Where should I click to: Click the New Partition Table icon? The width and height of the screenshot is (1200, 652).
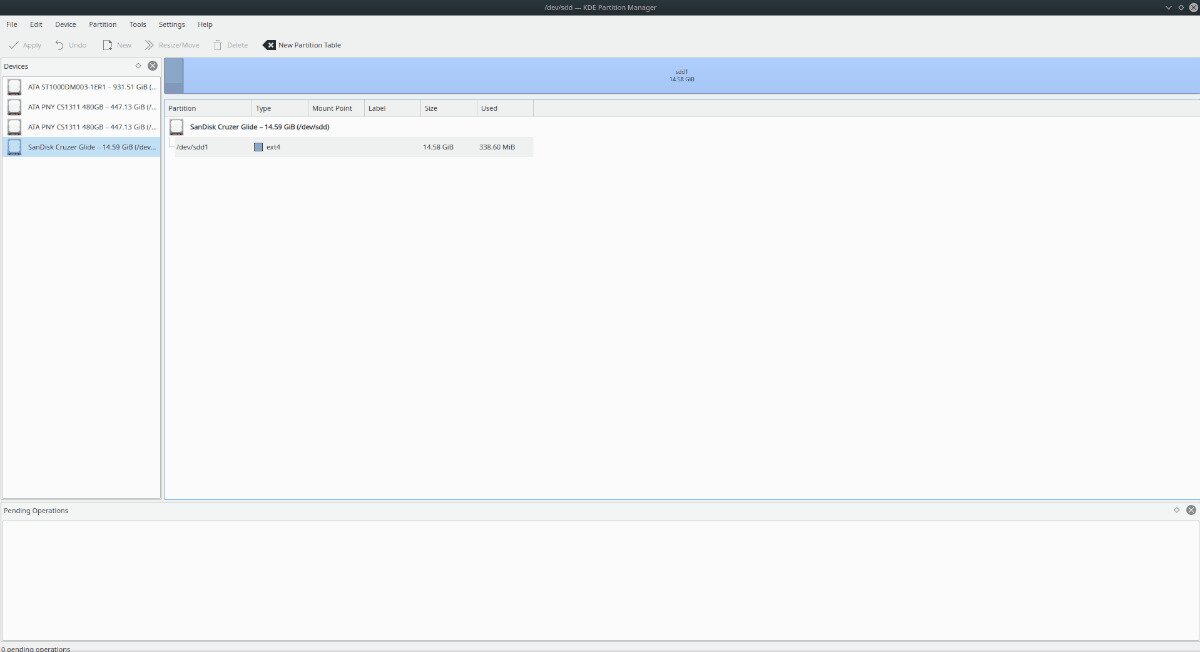(269, 44)
